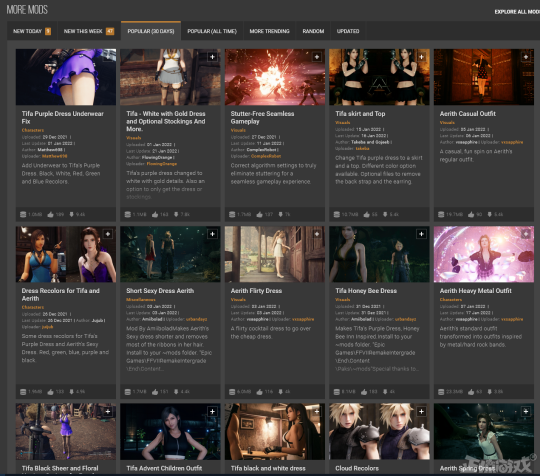Click the plus icon on the Aerith Flirty Dress card
The image size is (540, 476).
click(x=317, y=234)
